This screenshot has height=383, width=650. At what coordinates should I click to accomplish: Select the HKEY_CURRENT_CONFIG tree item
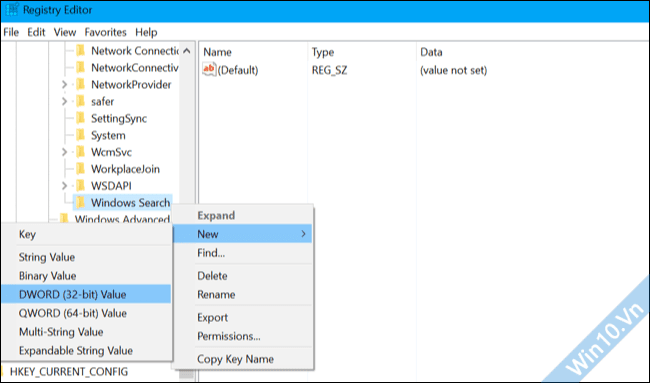click(x=69, y=371)
